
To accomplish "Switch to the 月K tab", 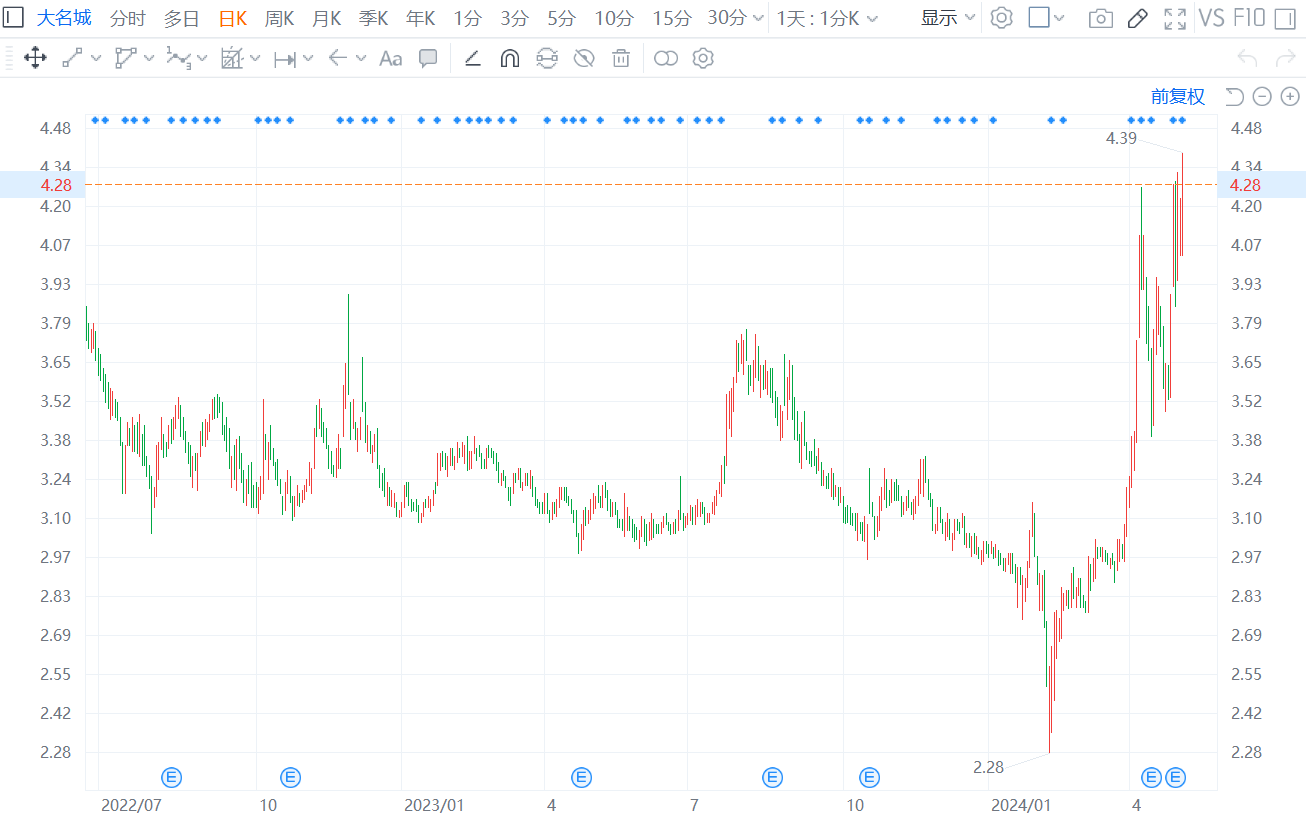I will (327, 18).
